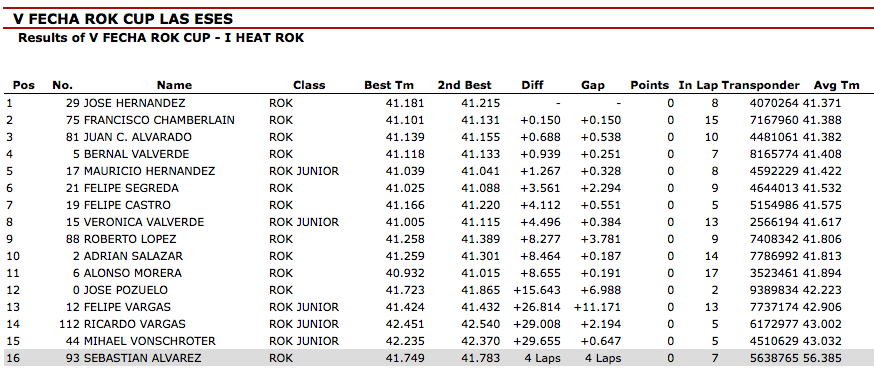Click the Pos column header

pos(23,85)
